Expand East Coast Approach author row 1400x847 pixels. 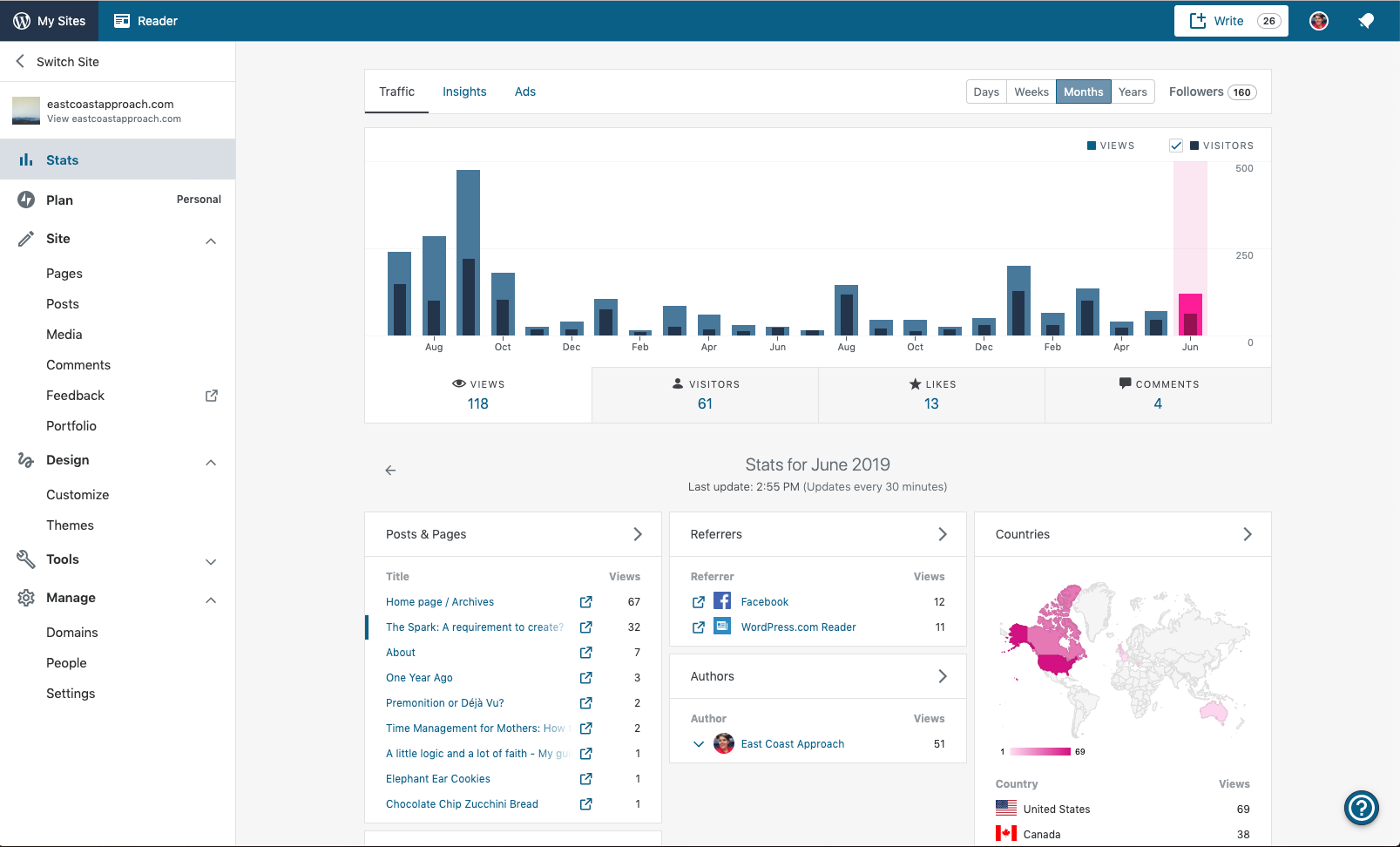699,744
